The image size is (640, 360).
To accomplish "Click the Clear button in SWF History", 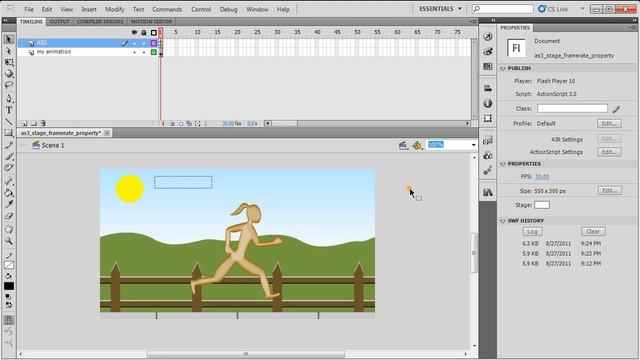I will 593,231.
